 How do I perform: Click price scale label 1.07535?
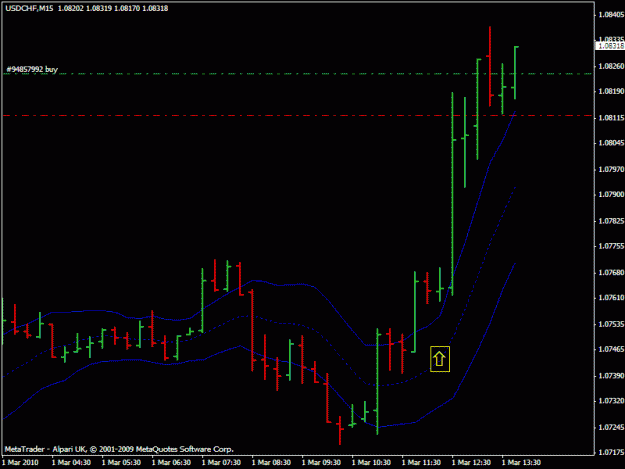[611, 324]
